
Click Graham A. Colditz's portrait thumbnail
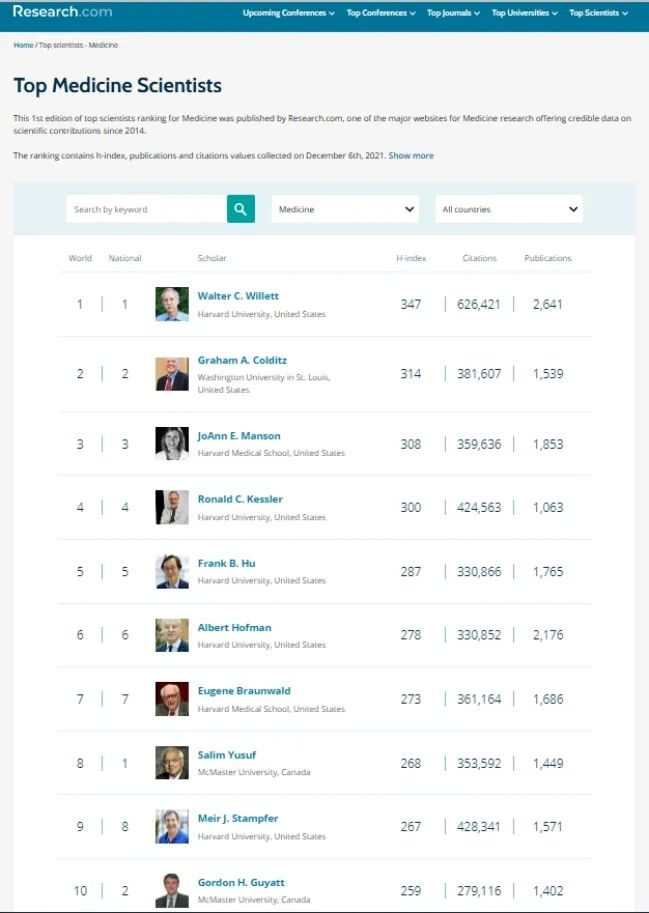click(x=172, y=374)
